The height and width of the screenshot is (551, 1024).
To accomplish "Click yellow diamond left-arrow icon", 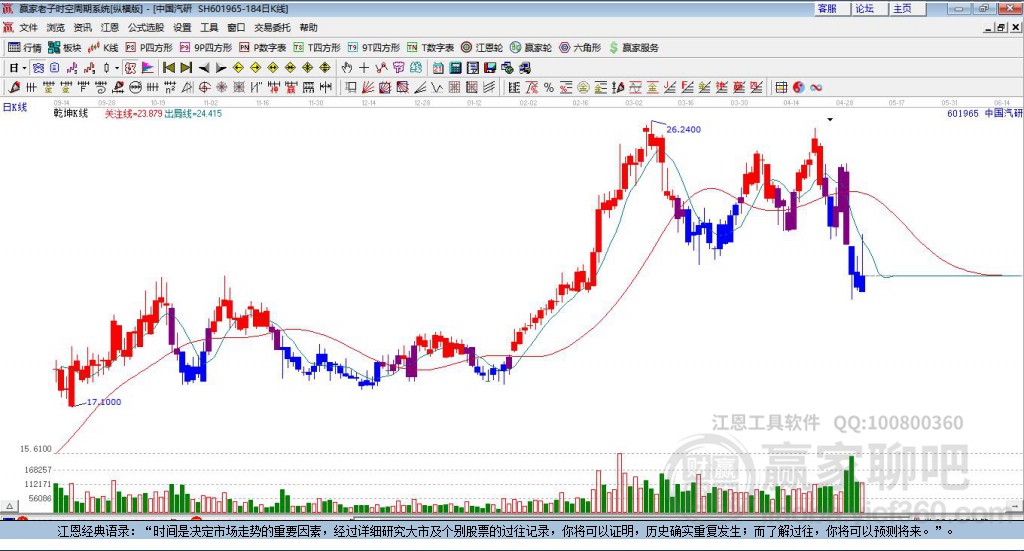I will coord(238,68).
